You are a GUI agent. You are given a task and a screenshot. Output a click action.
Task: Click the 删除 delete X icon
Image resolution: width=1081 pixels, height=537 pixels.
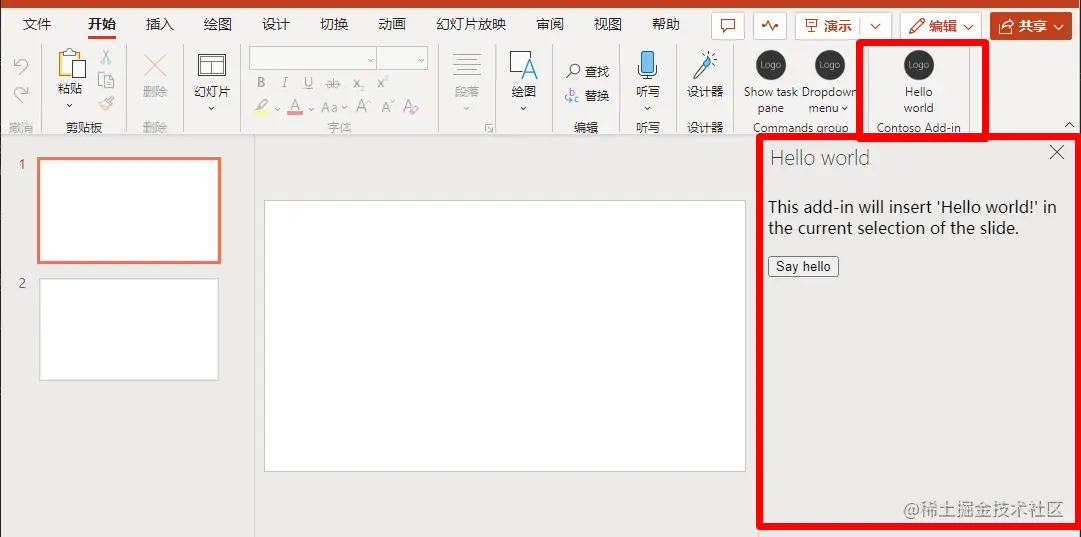coord(155,66)
